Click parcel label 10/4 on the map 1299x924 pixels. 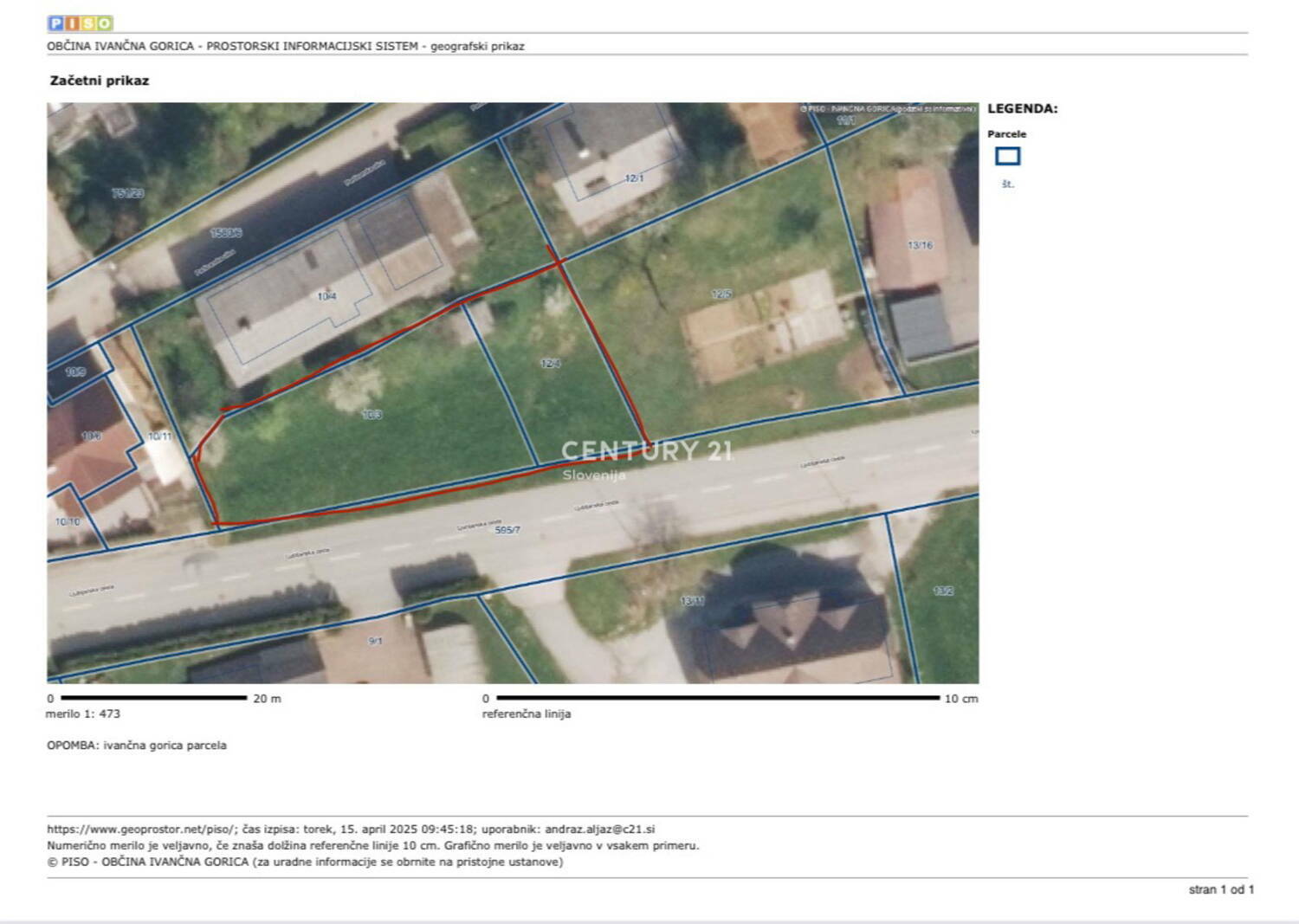click(x=326, y=296)
